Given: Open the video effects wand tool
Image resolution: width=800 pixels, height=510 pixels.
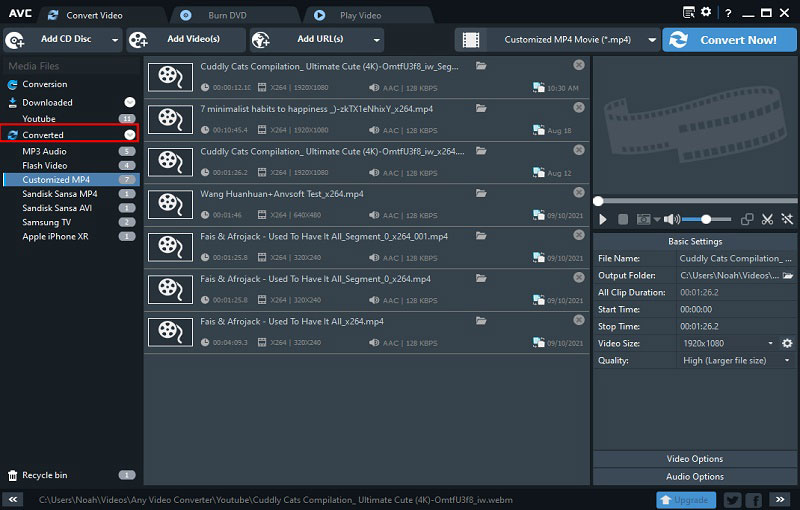Looking at the screenshot, I should (787, 219).
